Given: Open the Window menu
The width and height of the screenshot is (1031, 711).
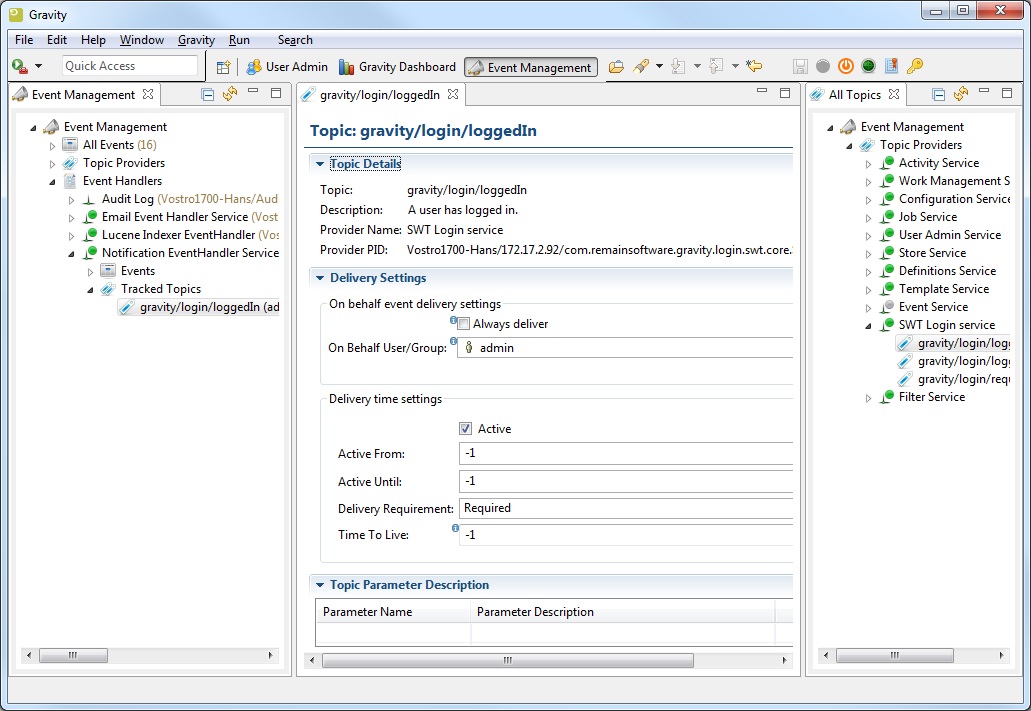Looking at the screenshot, I should point(142,40).
